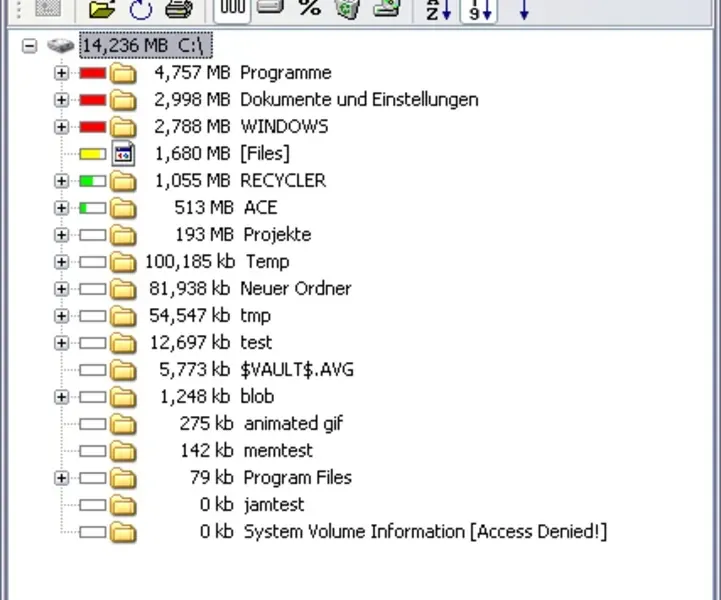Click the toolbar icon after the recycle bin
The image size is (721, 600).
[x=386, y=7]
